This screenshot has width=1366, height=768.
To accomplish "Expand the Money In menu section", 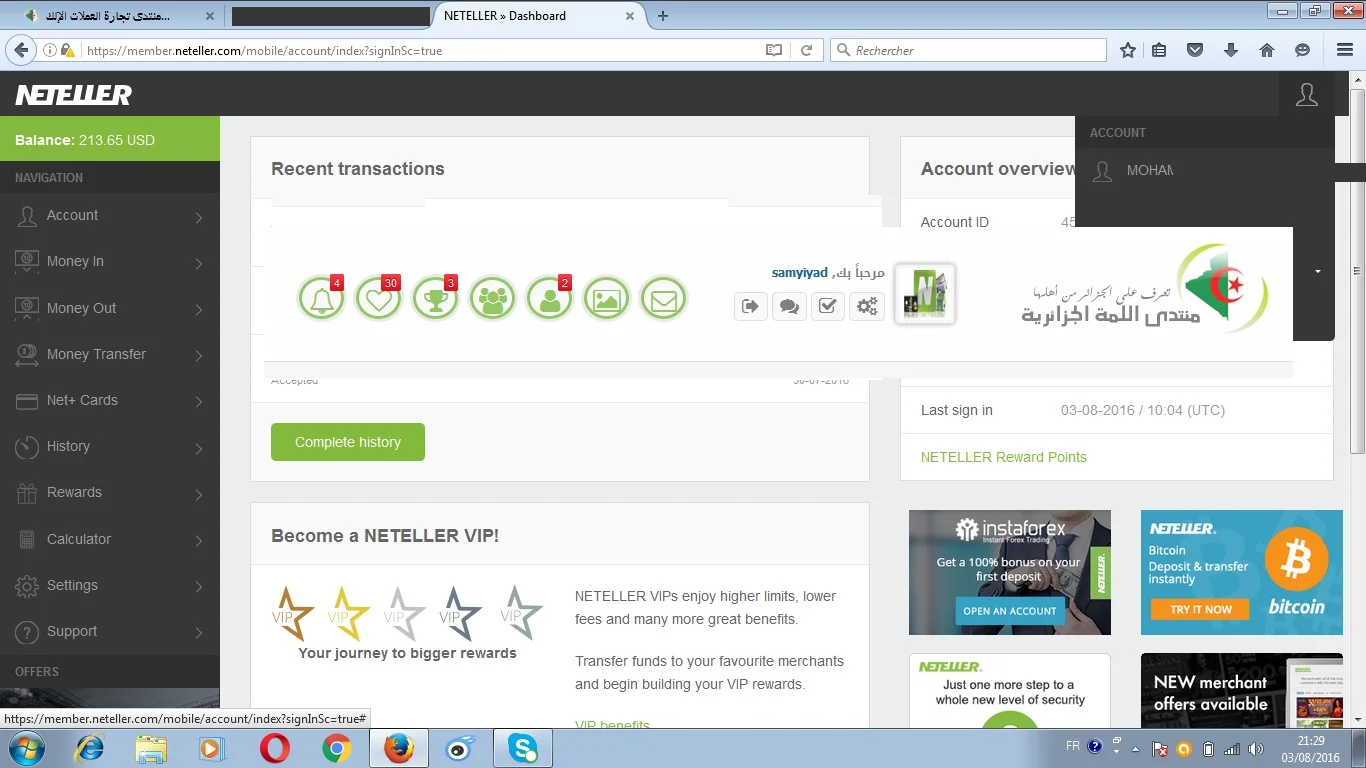I will [x=110, y=262].
